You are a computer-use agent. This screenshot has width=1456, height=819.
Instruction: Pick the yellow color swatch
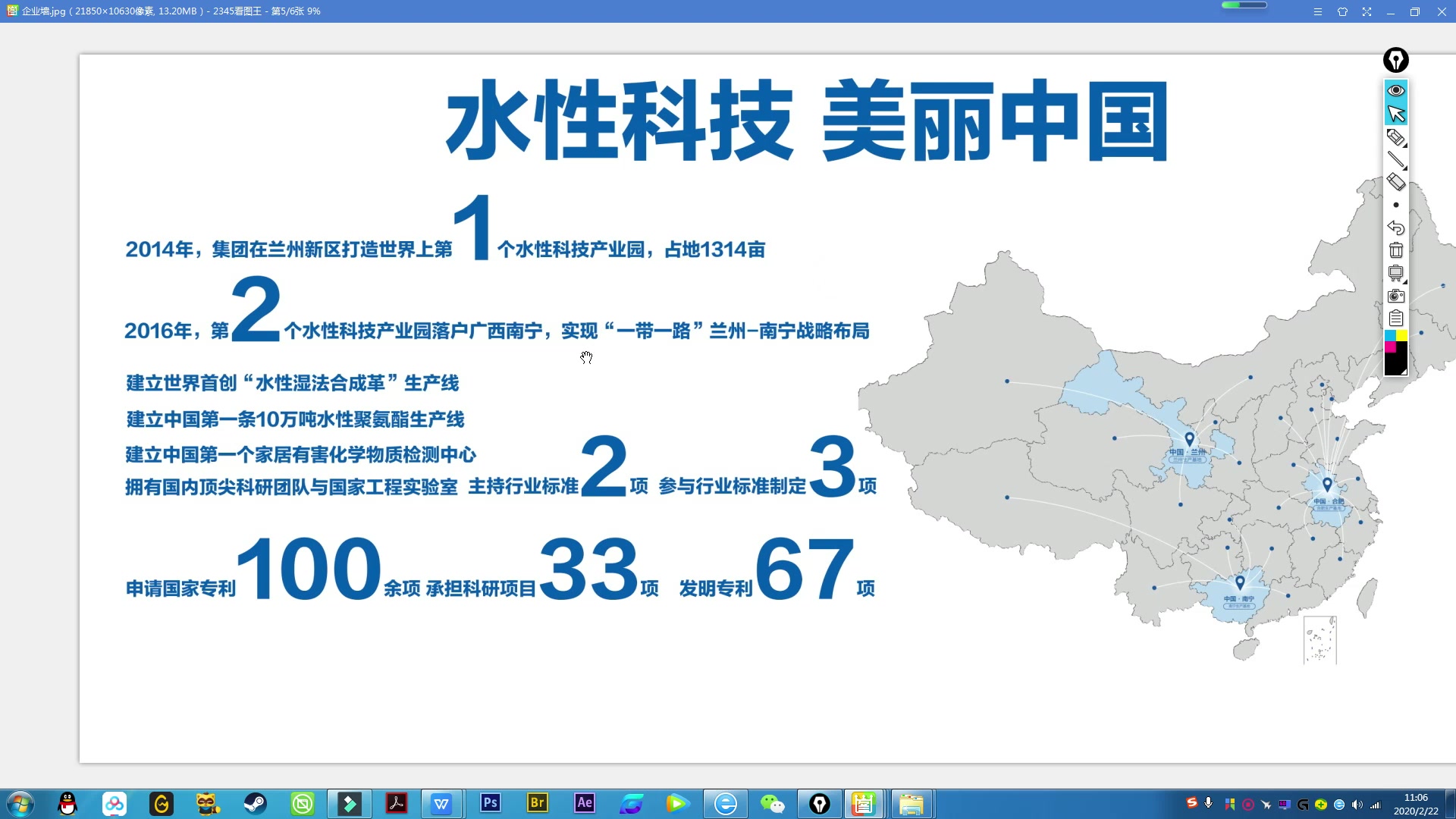(1402, 335)
